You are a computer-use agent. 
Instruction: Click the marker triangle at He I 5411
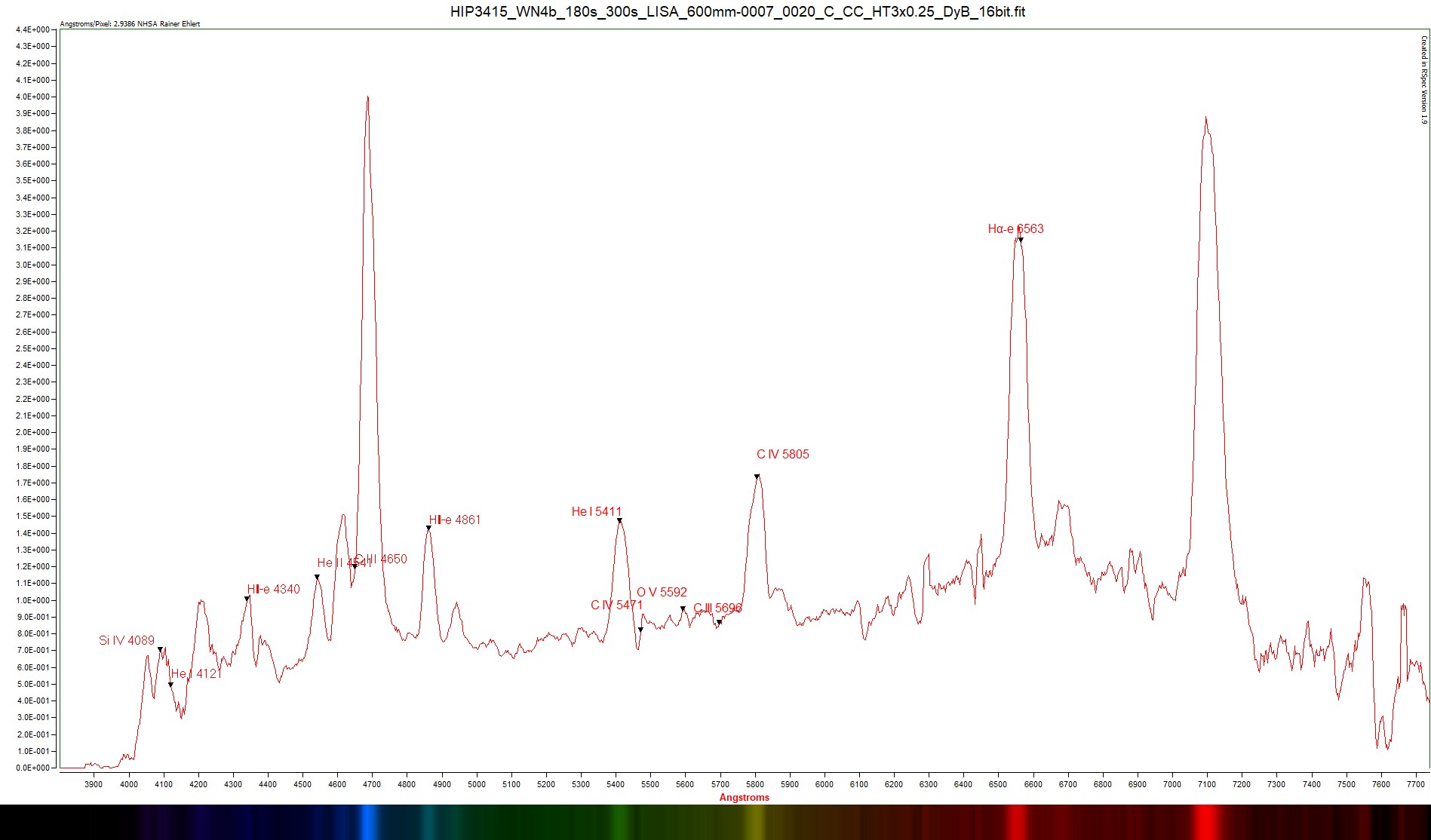tap(619, 521)
